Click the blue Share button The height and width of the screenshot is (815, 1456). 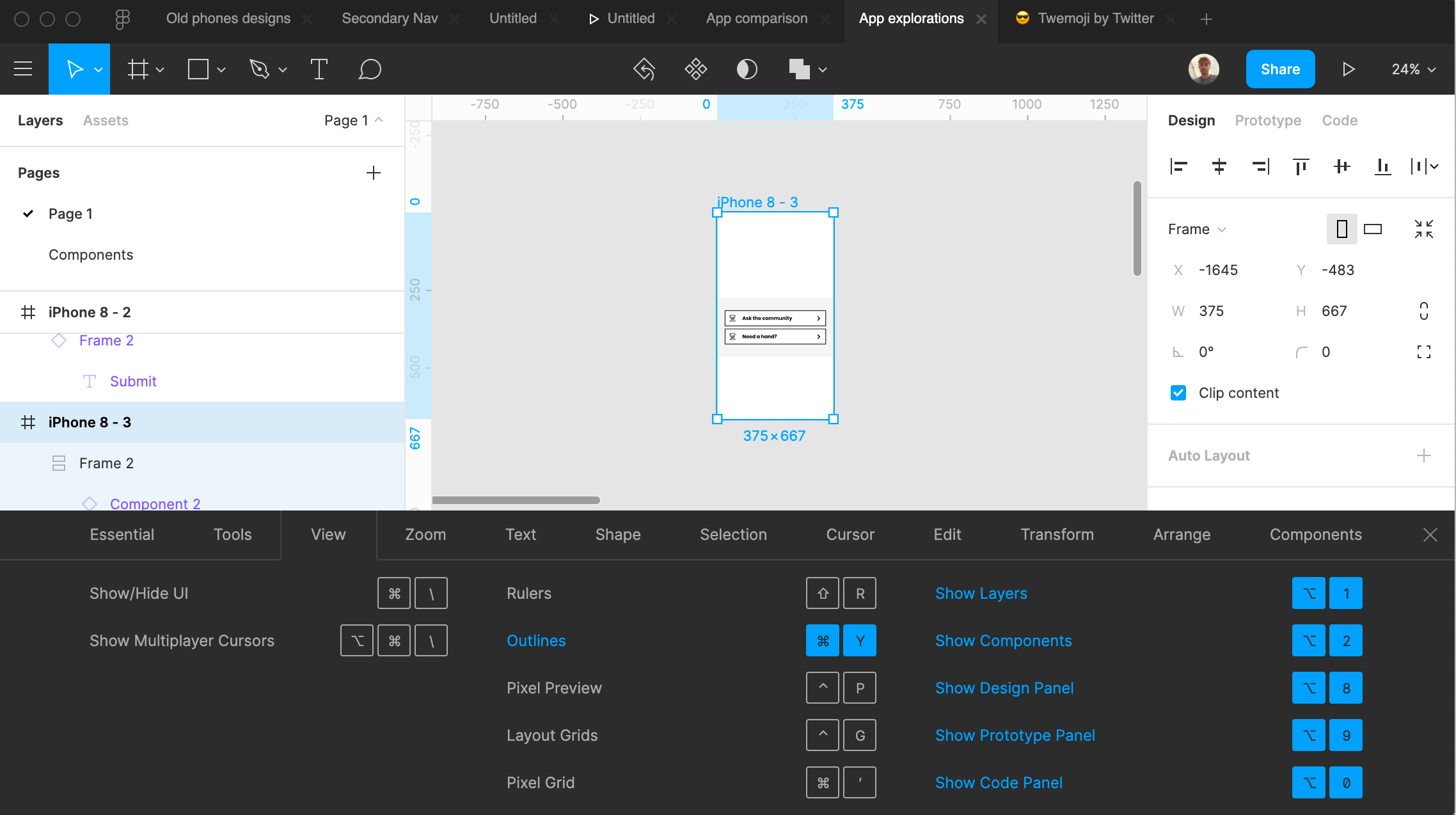click(1280, 69)
